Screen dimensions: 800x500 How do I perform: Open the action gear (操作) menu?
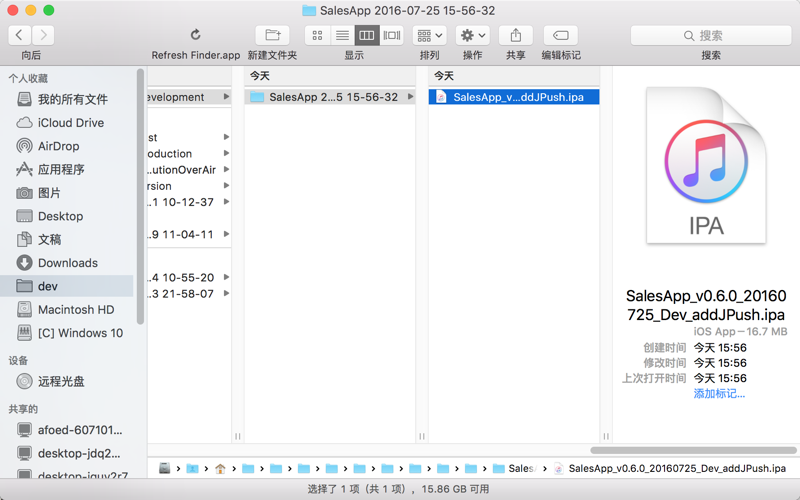(472, 35)
